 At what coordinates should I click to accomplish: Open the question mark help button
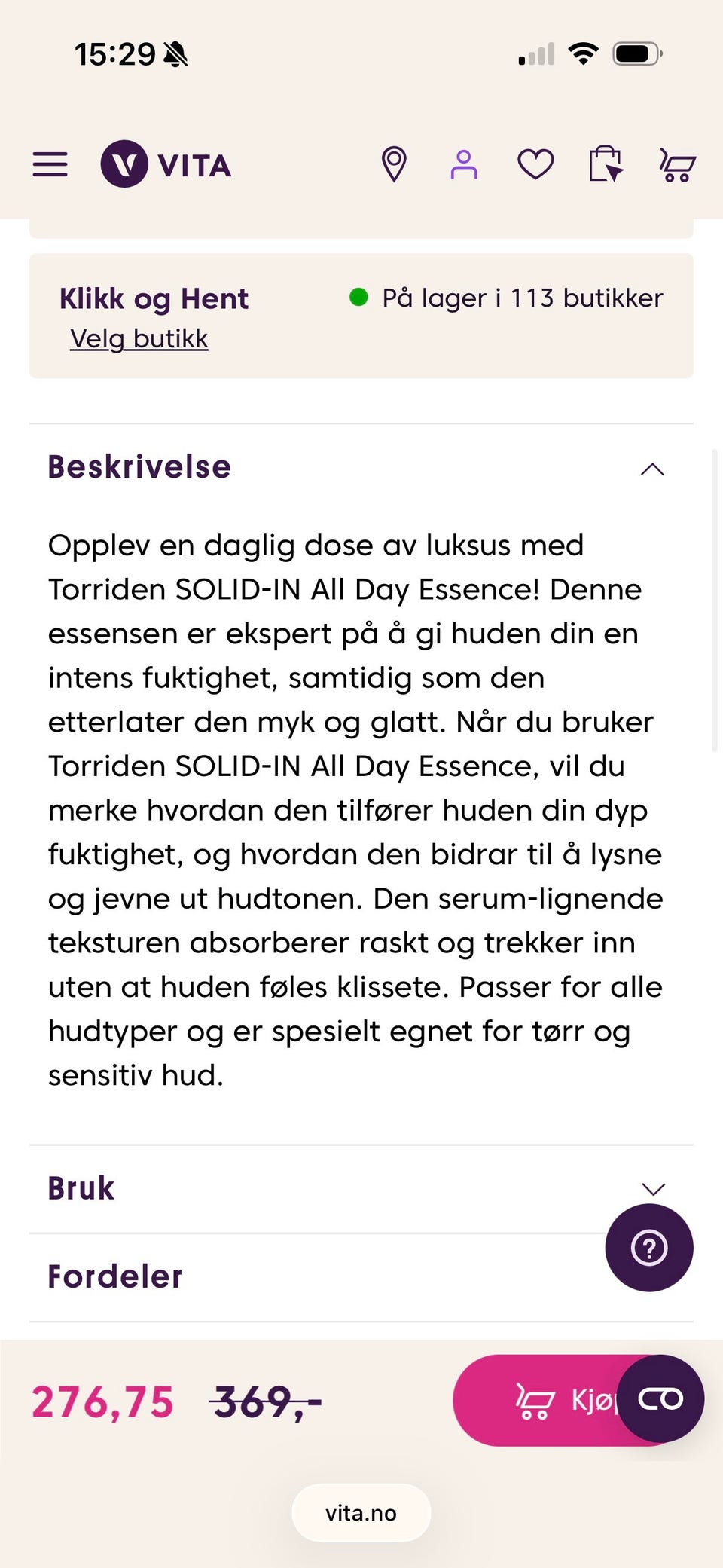pyautogui.click(x=648, y=1248)
